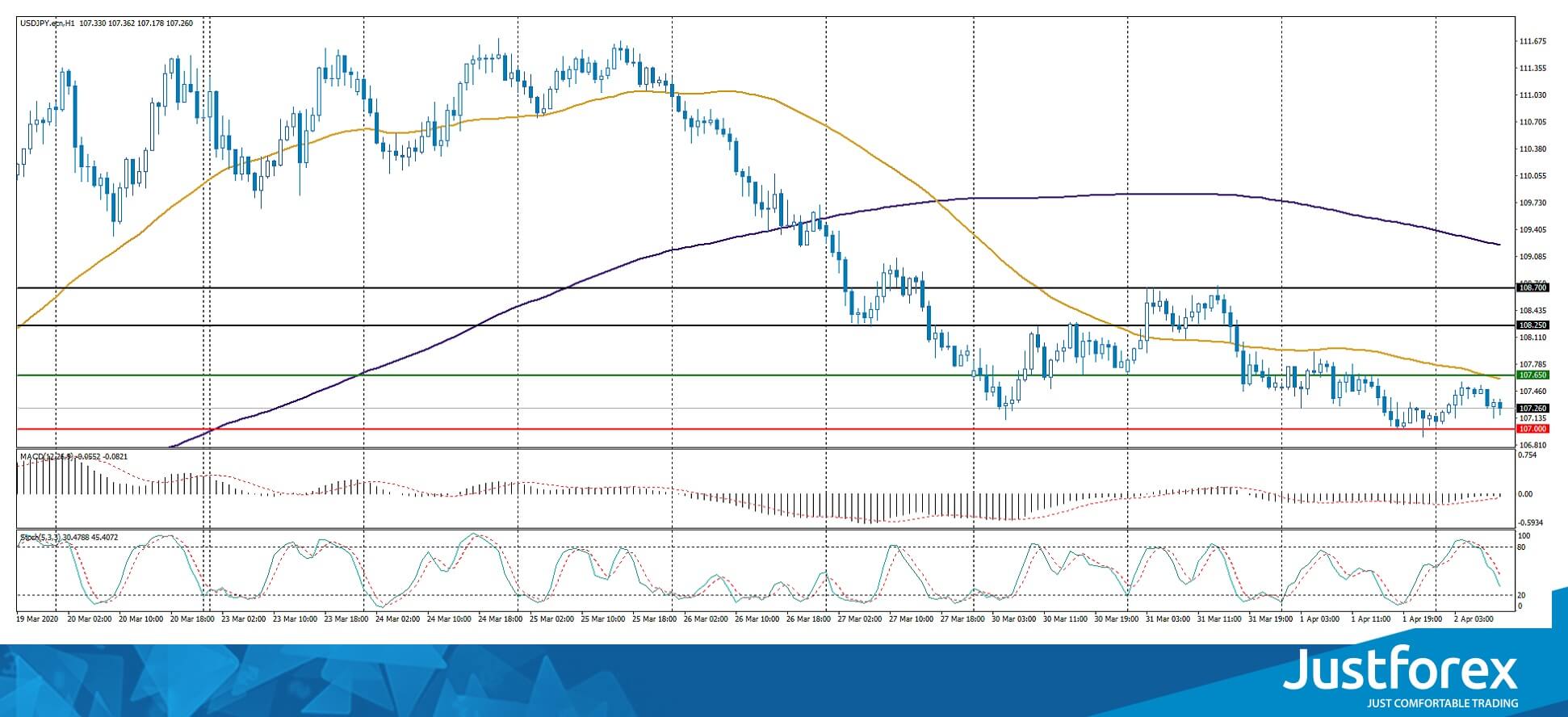This screenshot has width=1568, height=717.
Task: Click the 111.030 price axis value
Action: (x=1532, y=95)
